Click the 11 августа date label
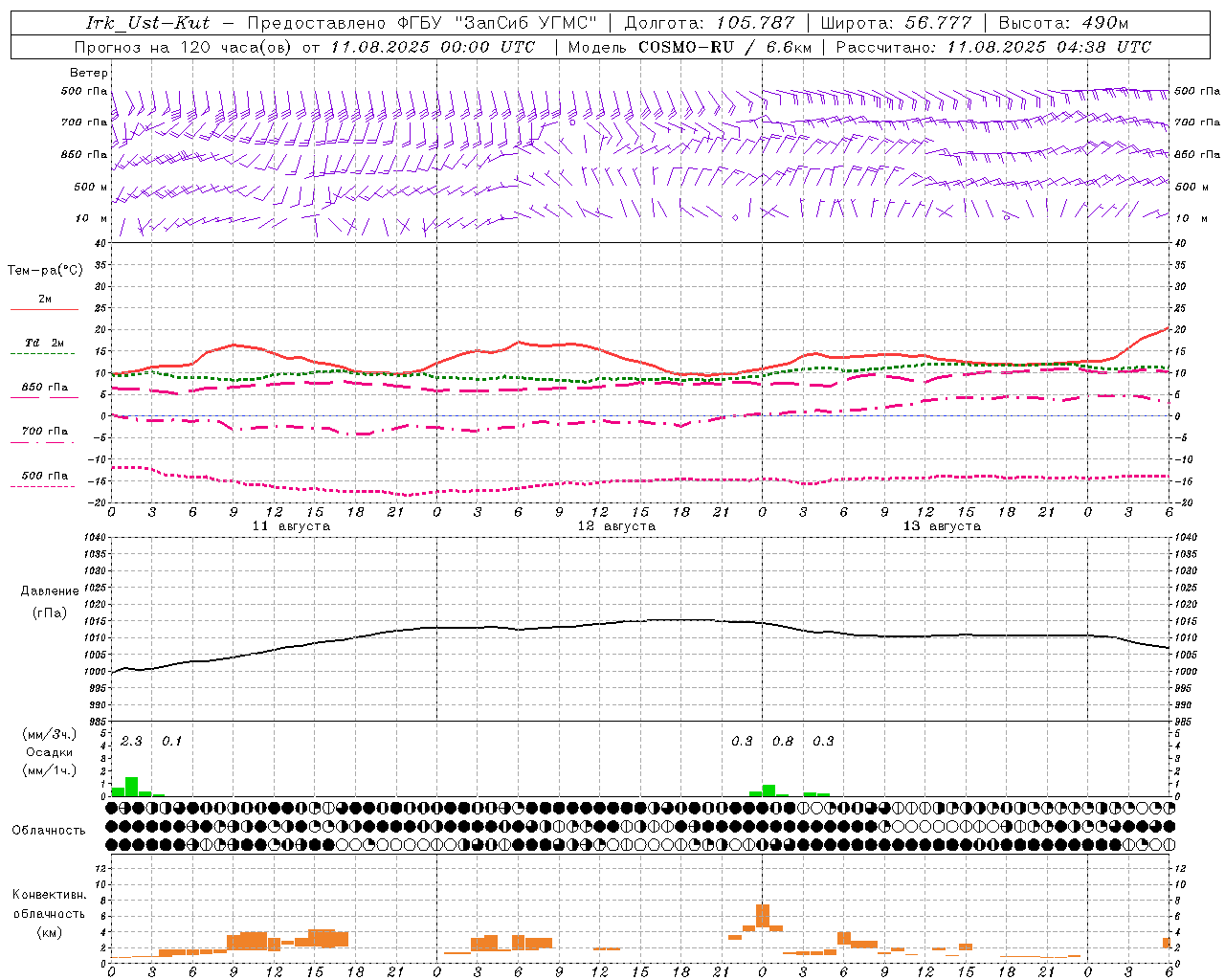 (x=291, y=526)
